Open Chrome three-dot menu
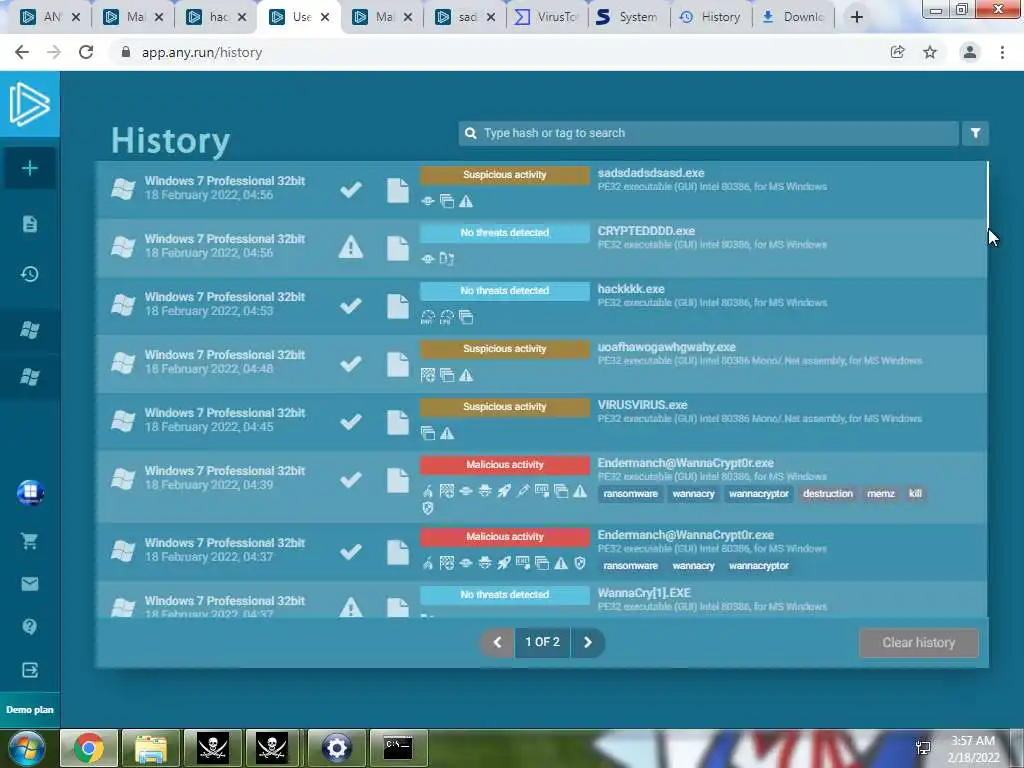 point(1002,52)
